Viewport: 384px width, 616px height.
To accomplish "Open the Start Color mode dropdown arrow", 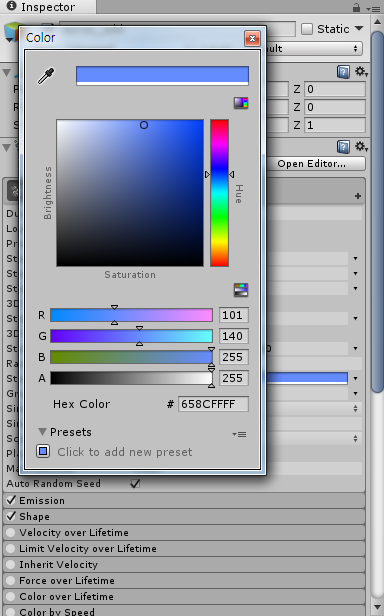I will 356,379.
